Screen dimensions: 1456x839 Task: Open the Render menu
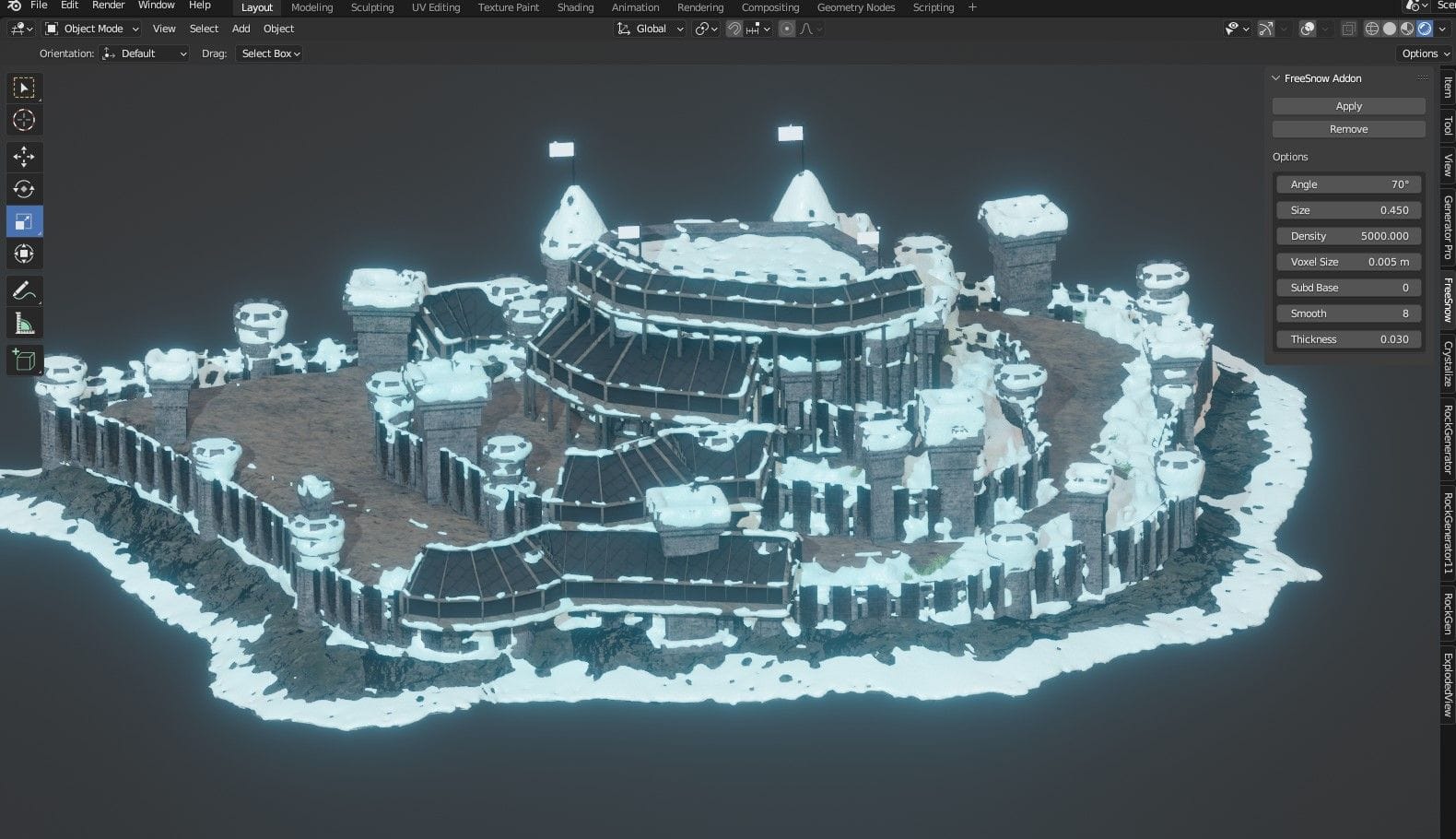click(108, 6)
